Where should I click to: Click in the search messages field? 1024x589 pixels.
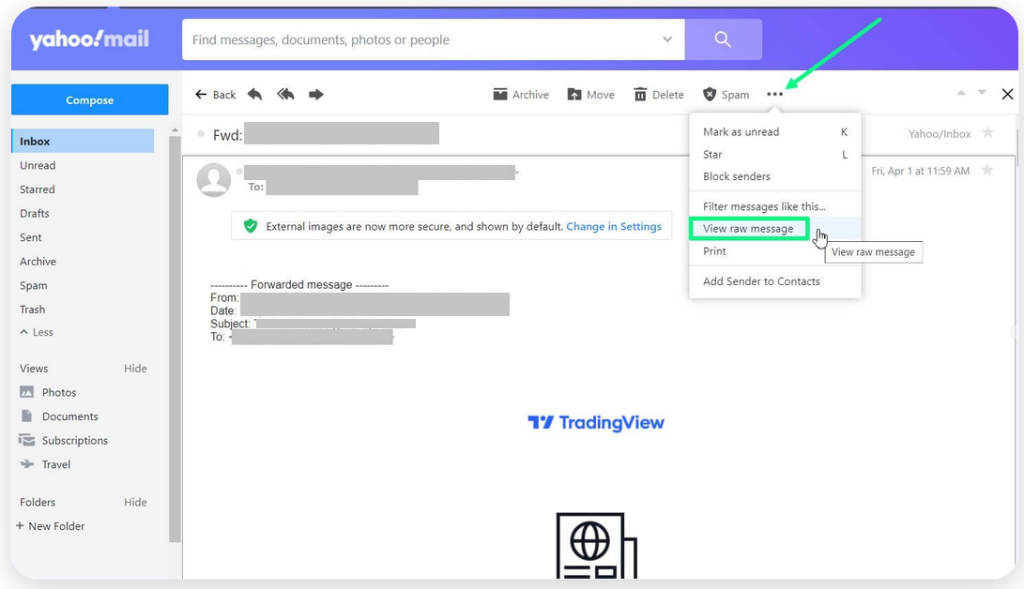420,40
